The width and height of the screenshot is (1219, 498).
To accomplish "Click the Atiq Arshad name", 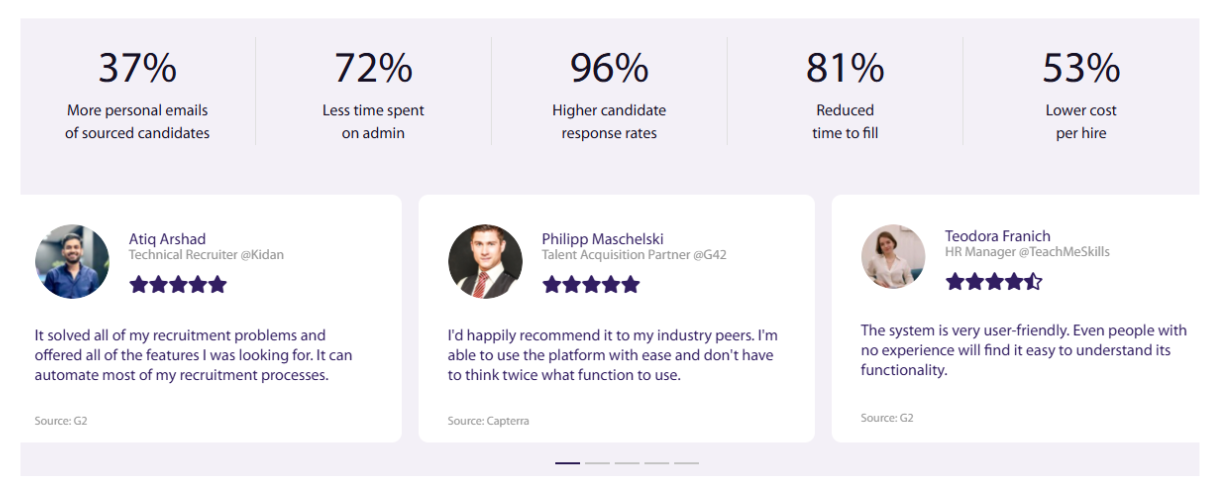I will click(x=167, y=239).
